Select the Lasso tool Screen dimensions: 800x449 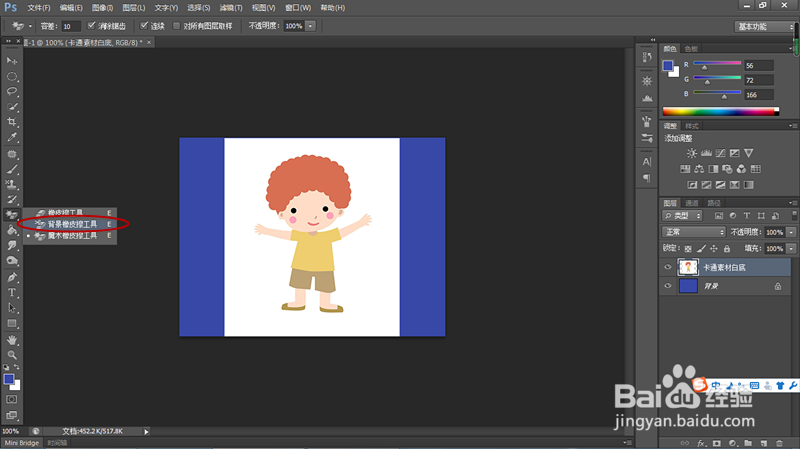pos(12,92)
